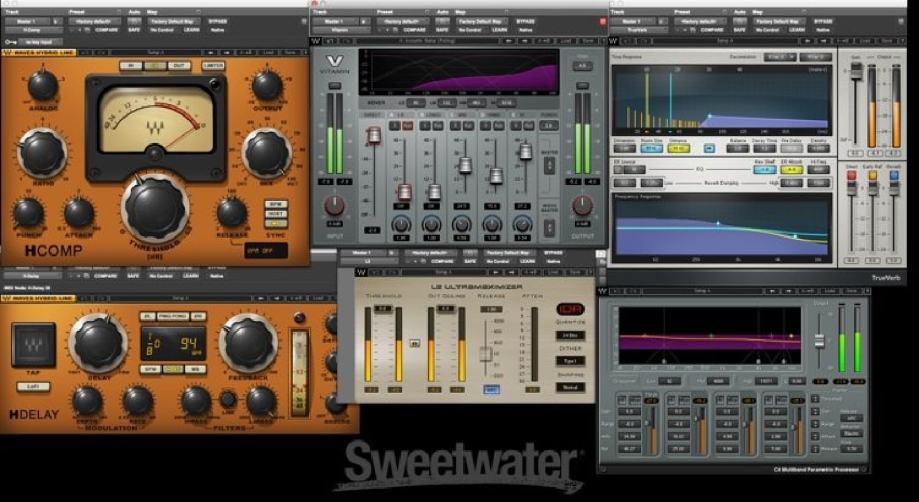
Task: Click the Setup A label in H-Delay toolbar
Action: tap(179, 298)
